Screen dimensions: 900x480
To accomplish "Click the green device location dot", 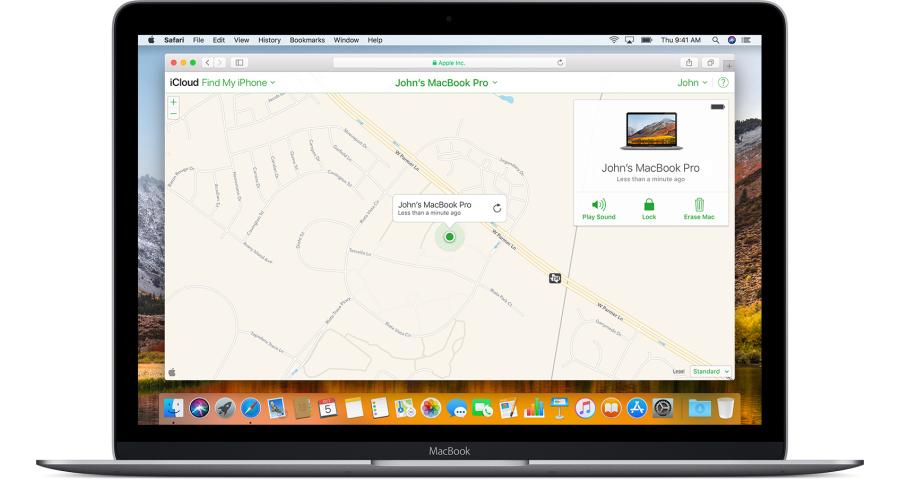I will coord(450,237).
